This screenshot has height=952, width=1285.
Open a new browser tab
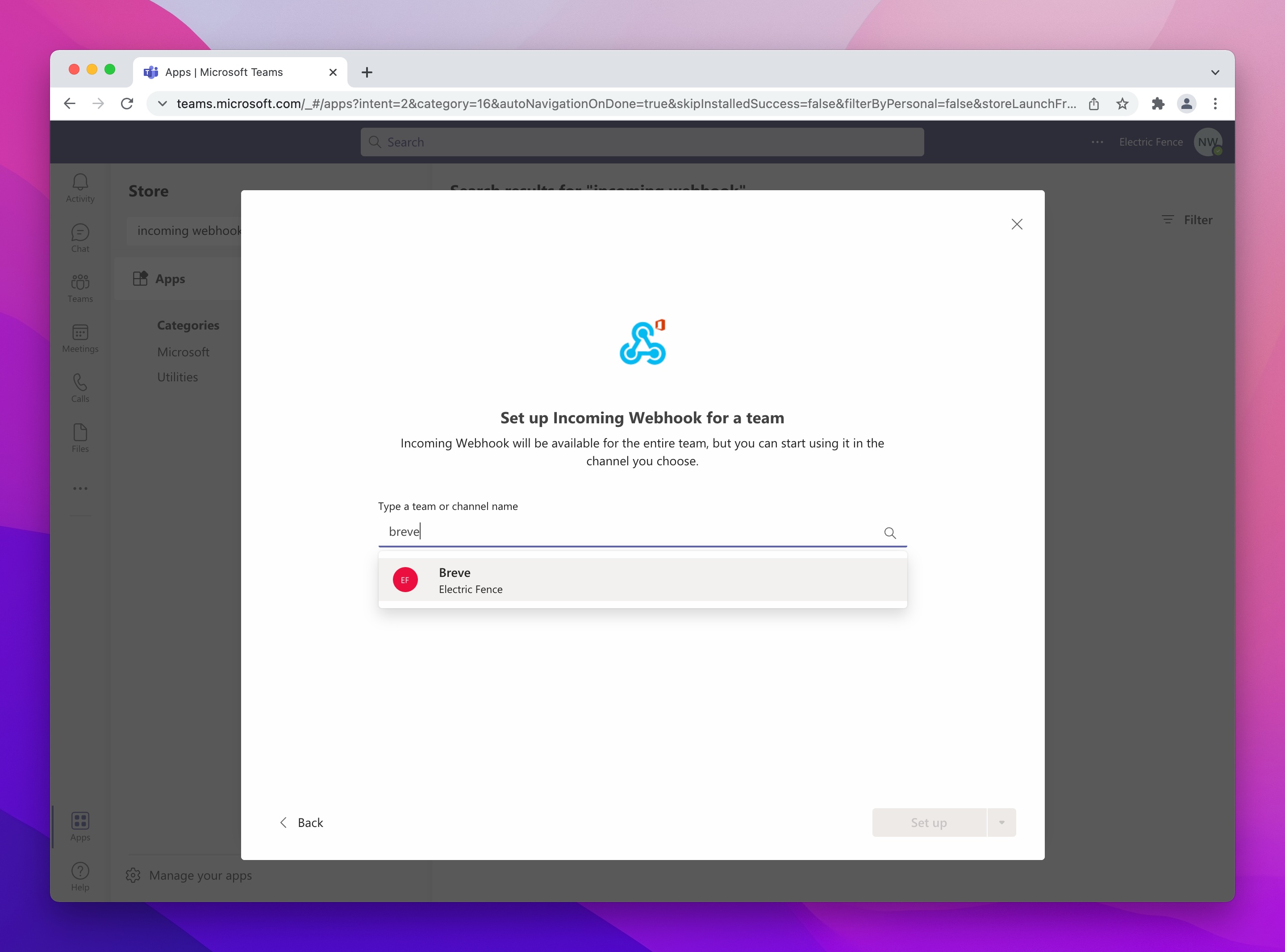(x=367, y=72)
